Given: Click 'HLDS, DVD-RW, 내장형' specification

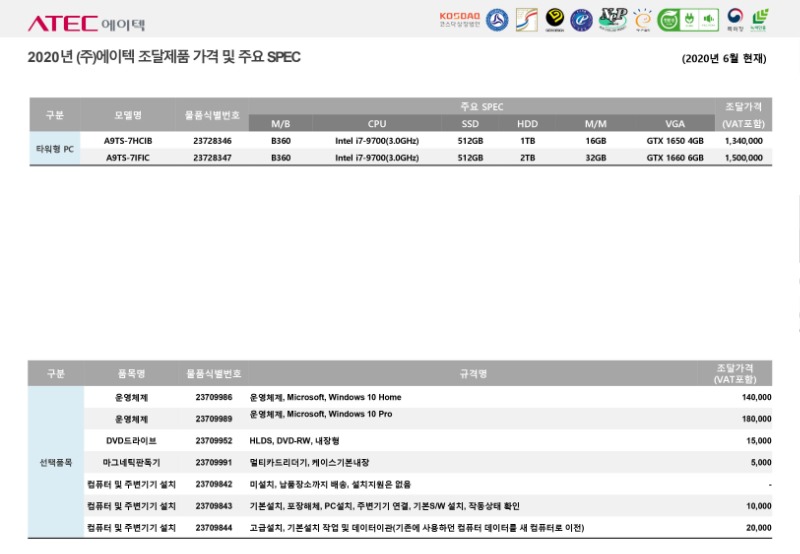Looking at the screenshot, I should [x=294, y=440].
